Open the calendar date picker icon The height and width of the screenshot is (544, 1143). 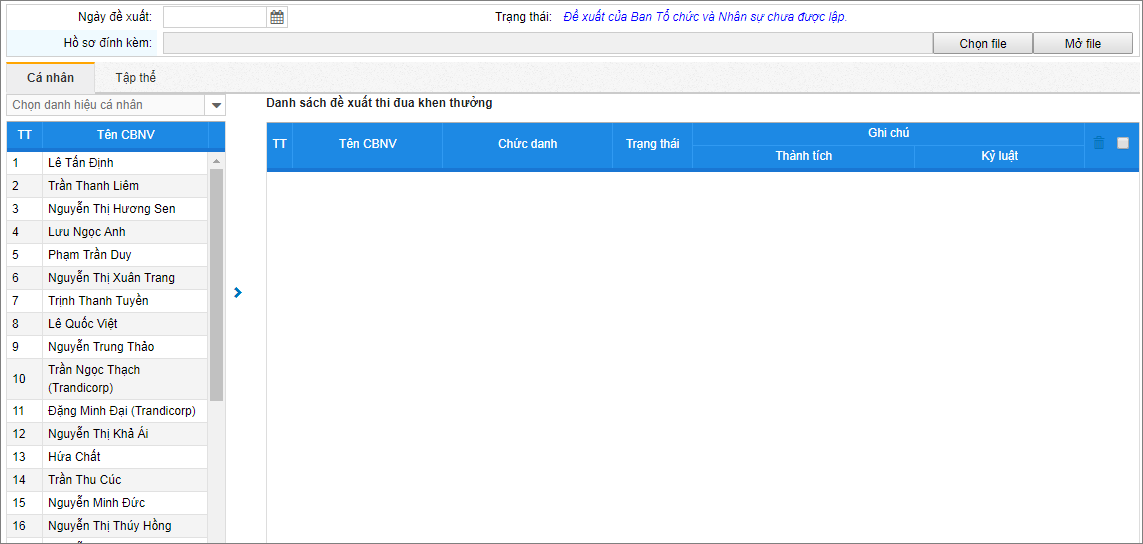pos(277,18)
